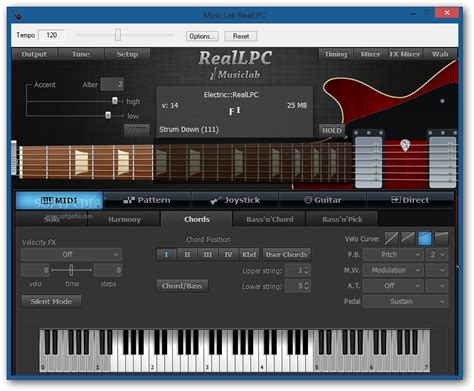Open the FX Mixer panel

click(405, 54)
